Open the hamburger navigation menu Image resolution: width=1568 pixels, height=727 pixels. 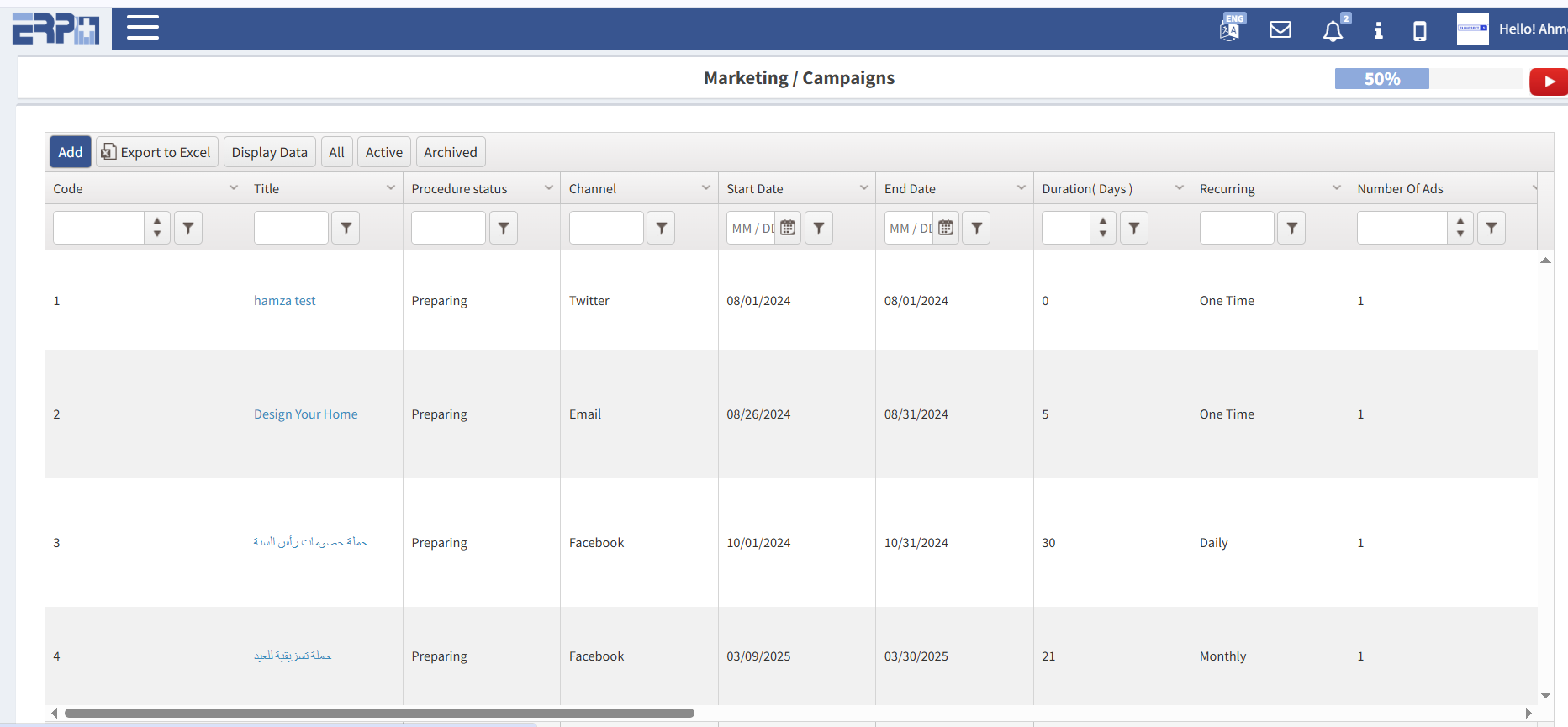click(143, 28)
